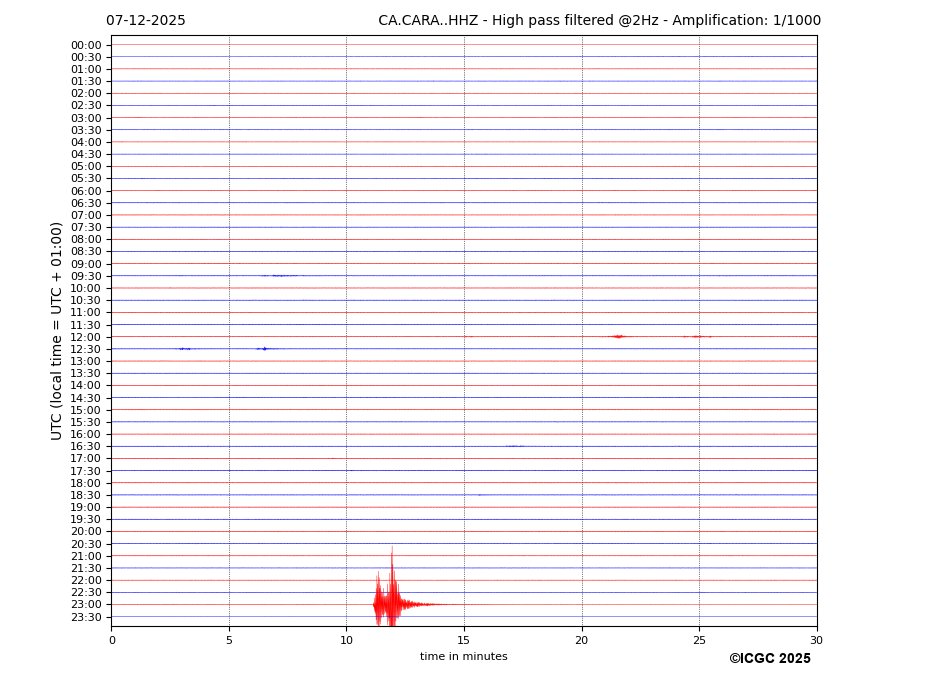Click the small blue blip on 18:30 trace
The image size is (927, 696).
point(479,494)
